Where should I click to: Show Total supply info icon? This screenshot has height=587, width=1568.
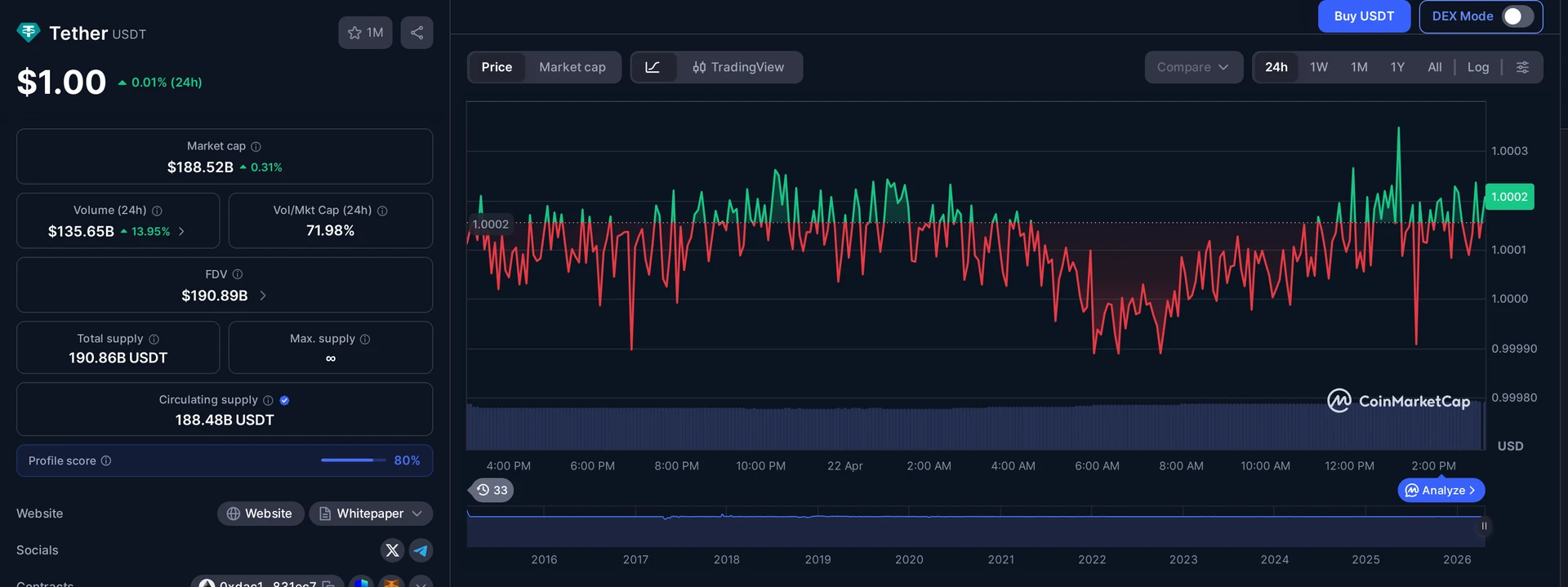point(154,339)
